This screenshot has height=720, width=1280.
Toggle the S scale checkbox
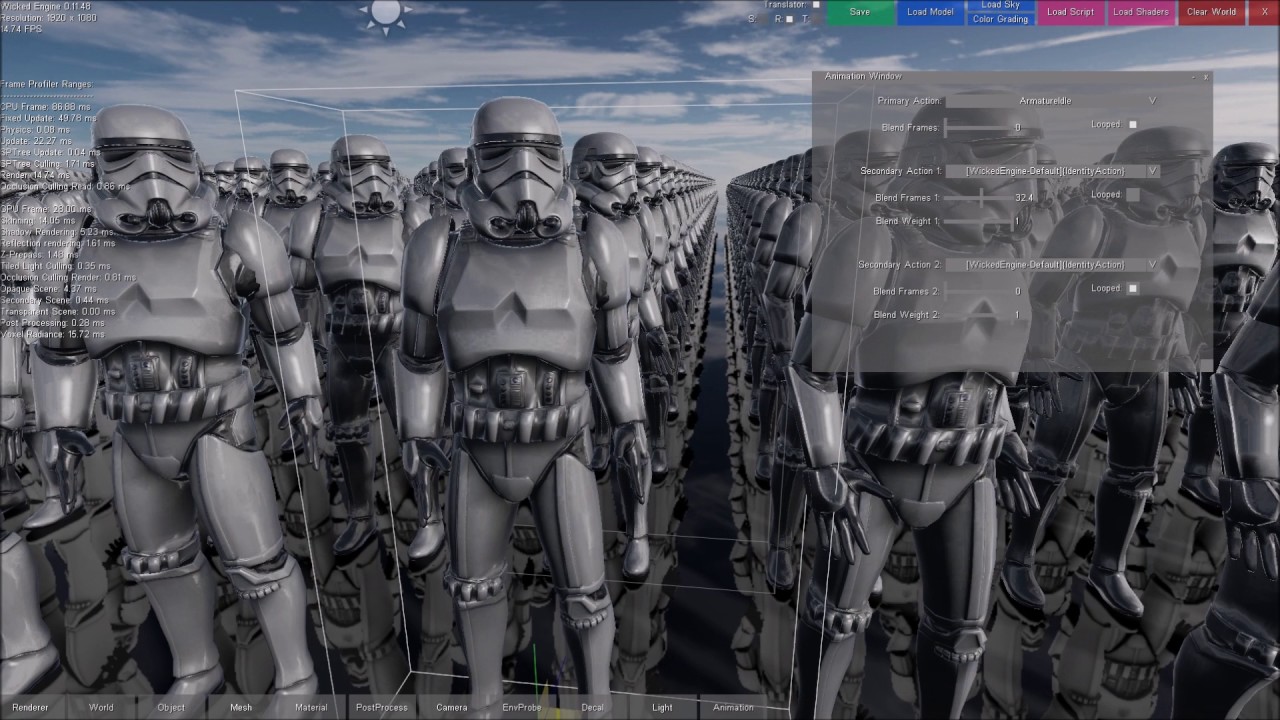[763, 19]
